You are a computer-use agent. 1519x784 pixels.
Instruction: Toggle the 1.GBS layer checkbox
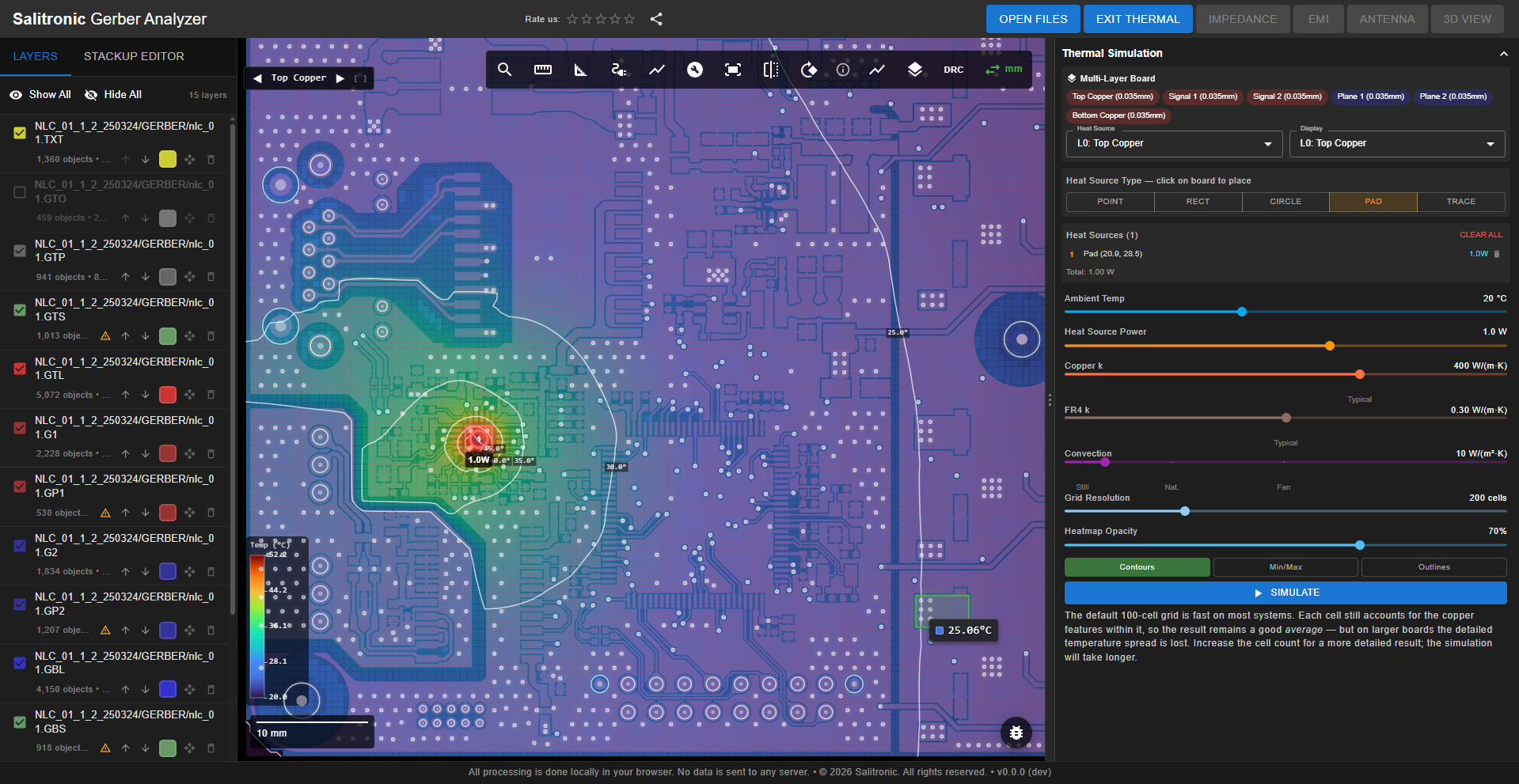point(20,722)
